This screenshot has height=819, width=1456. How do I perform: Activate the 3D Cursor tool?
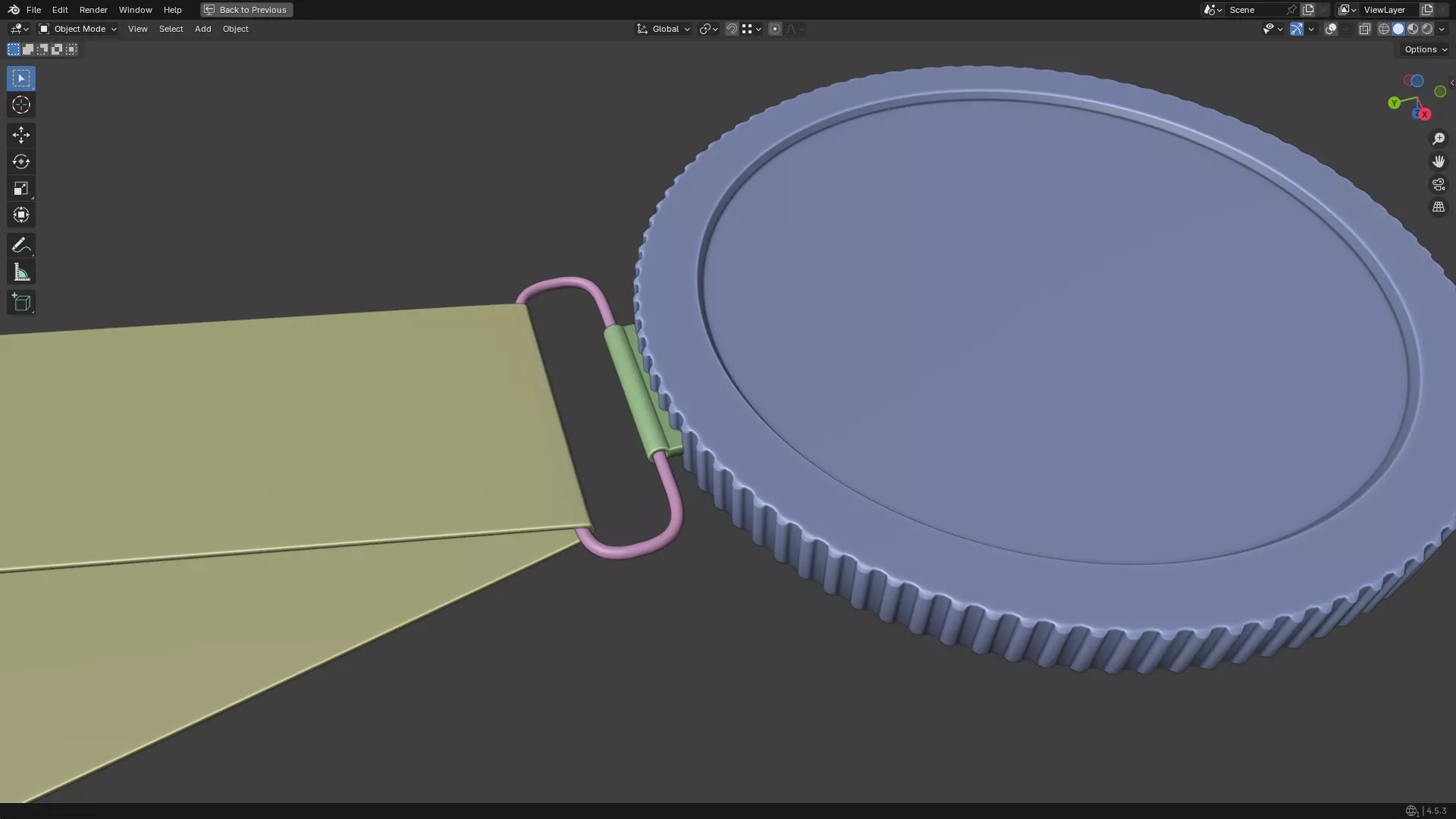(20, 105)
